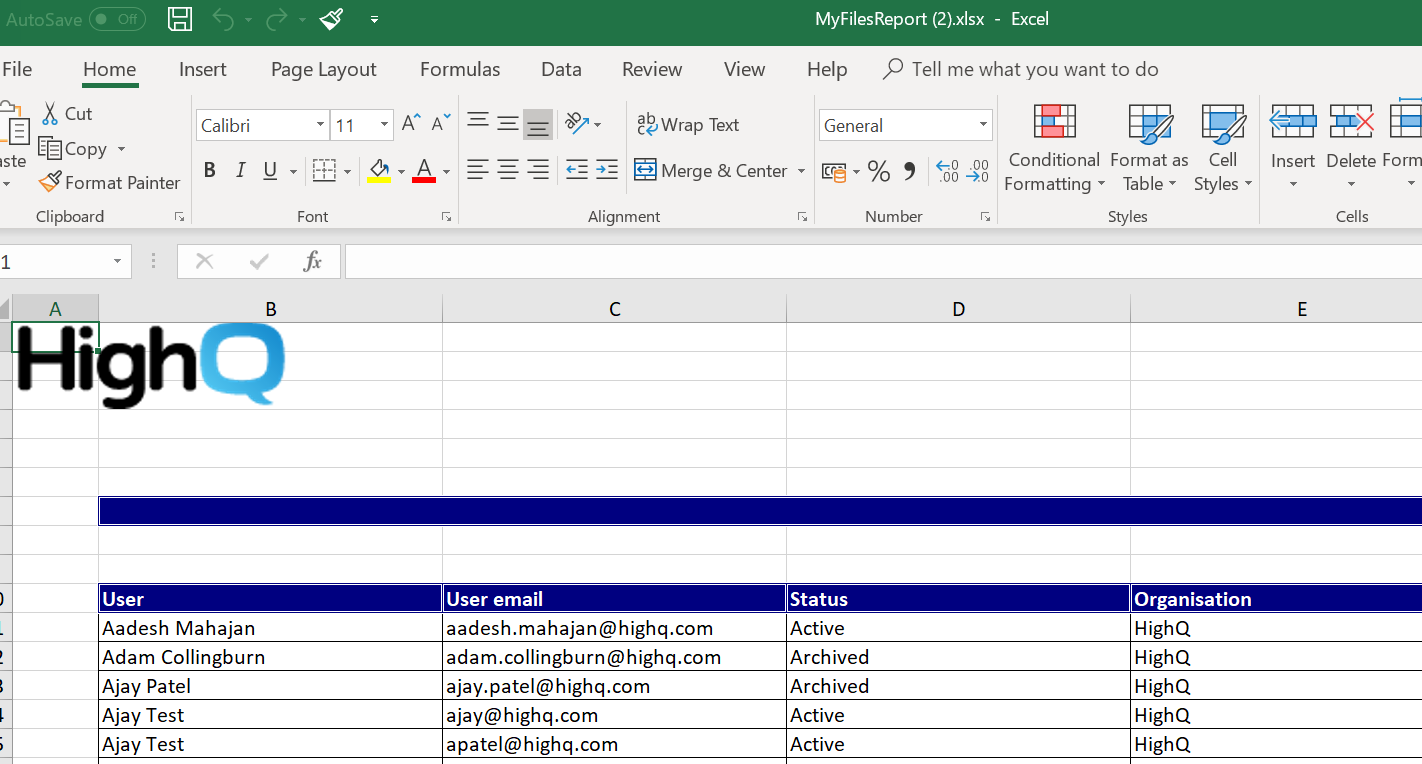1422x764 pixels.
Task: Toggle the AutoSave switch
Action: click(117, 19)
